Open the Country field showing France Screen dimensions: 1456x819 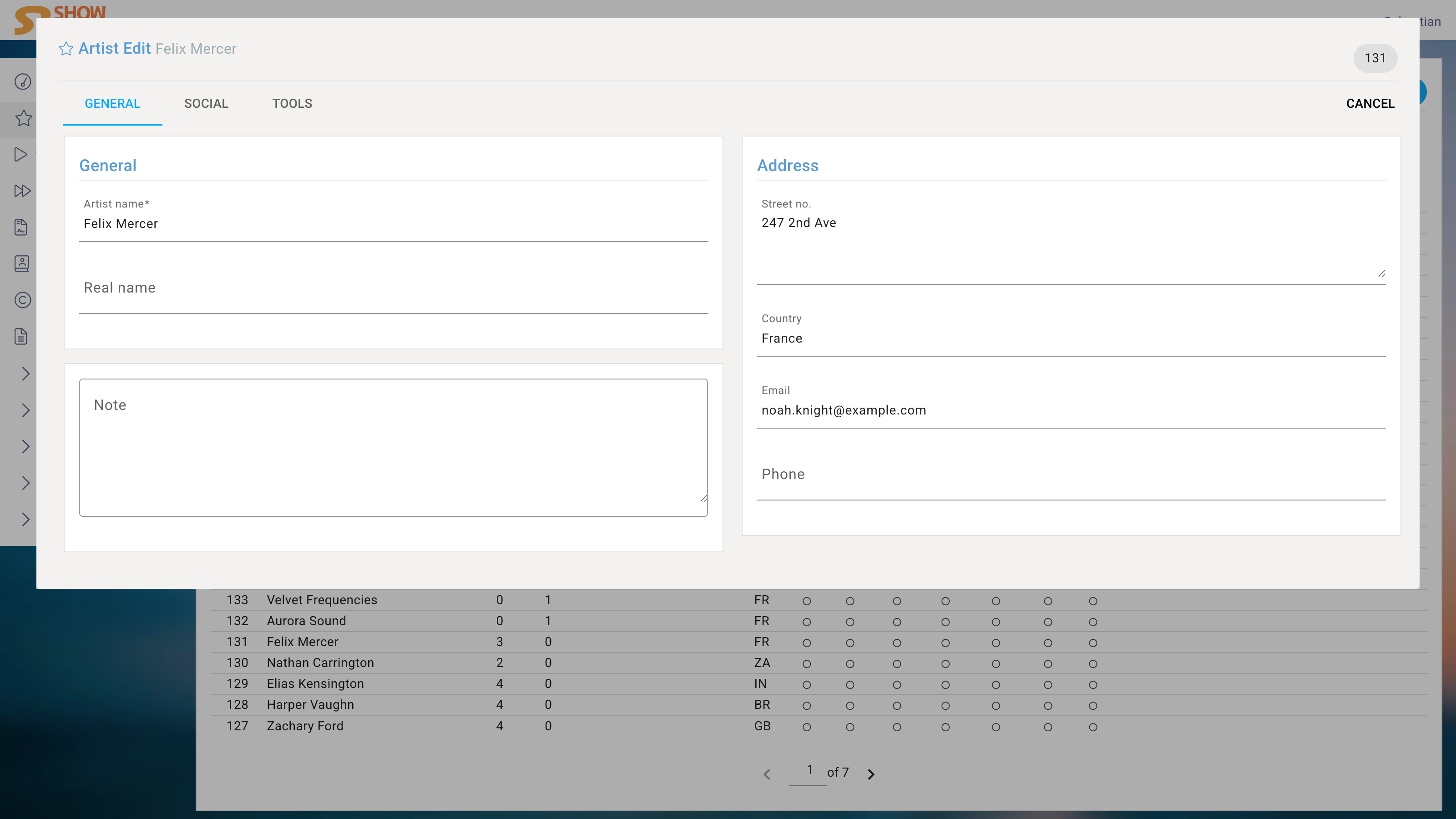coord(1071,339)
